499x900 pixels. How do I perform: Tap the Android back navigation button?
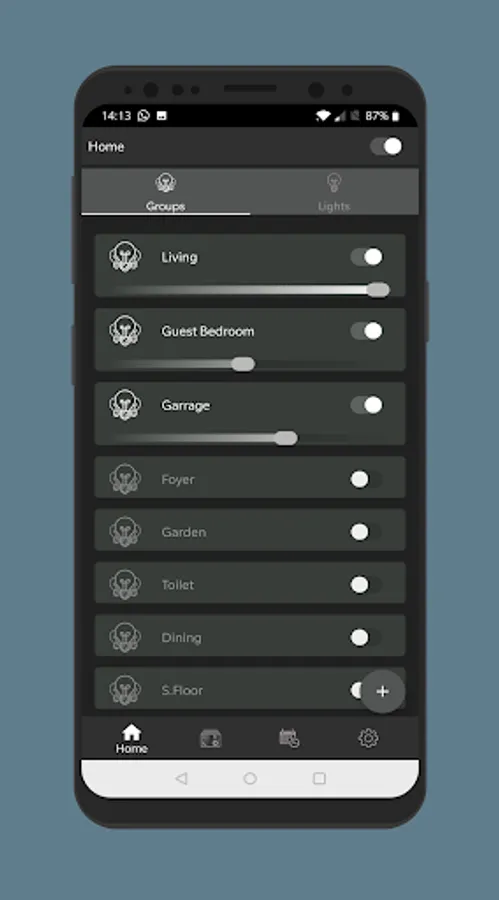(x=181, y=778)
